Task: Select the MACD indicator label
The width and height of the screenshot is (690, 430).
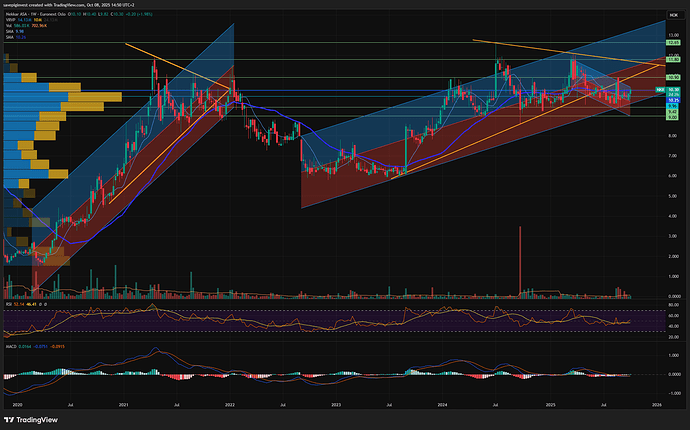Action: [12, 344]
